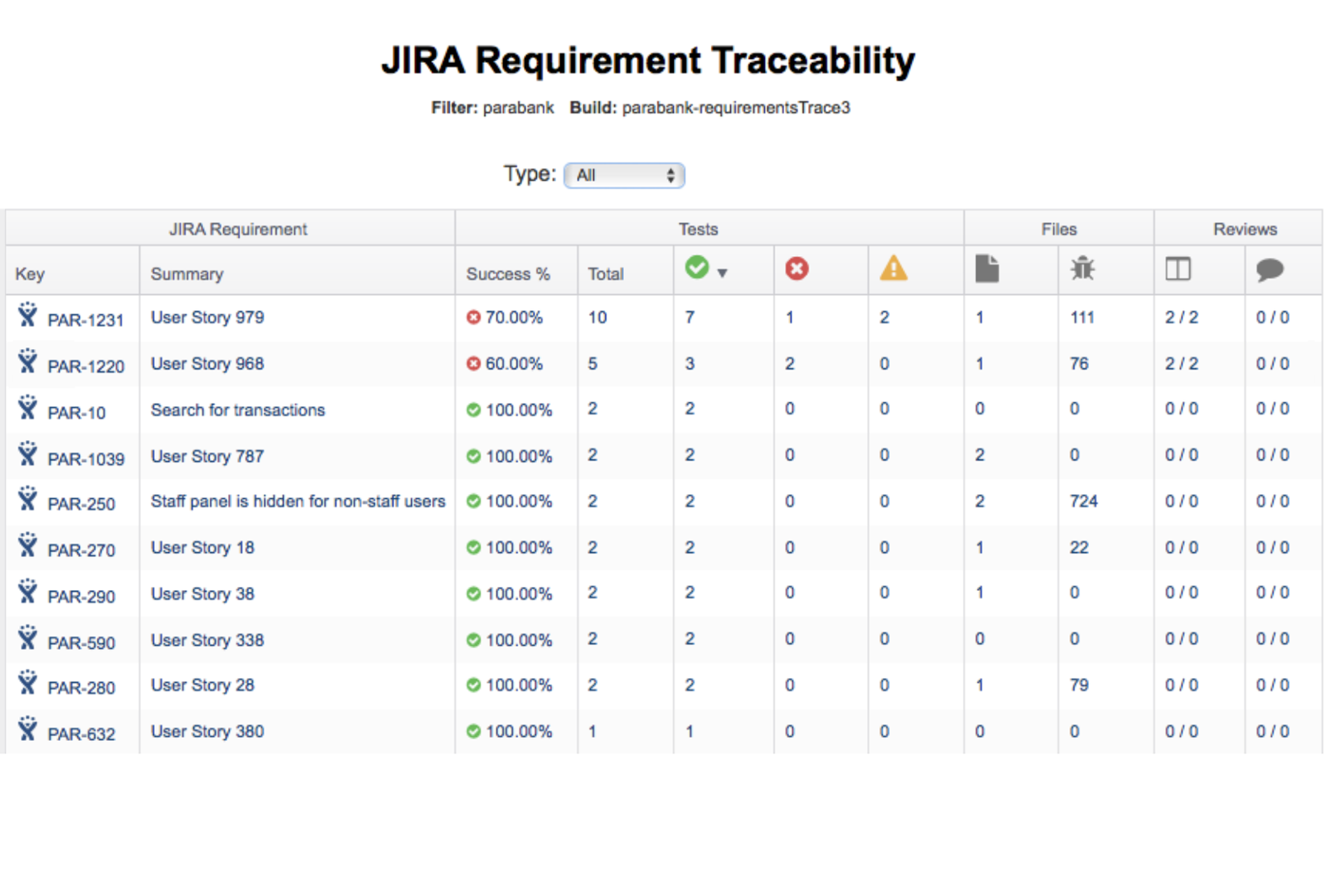
Task: Click the JIRA icon beside PAR-270
Action: point(27,545)
